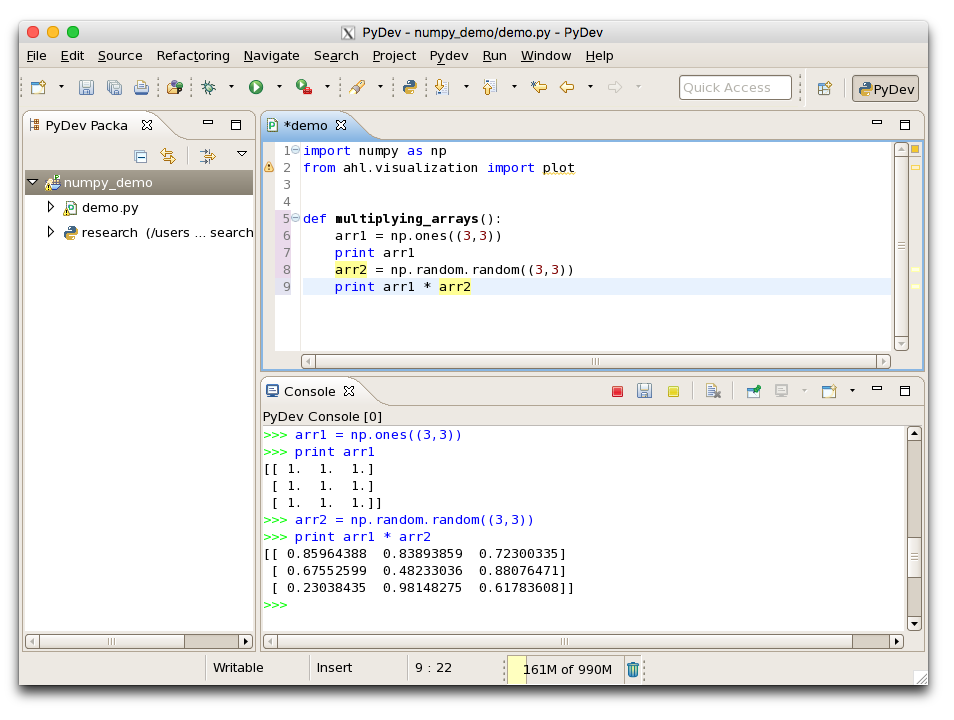Click the Open Console icon

pos(829,391)
